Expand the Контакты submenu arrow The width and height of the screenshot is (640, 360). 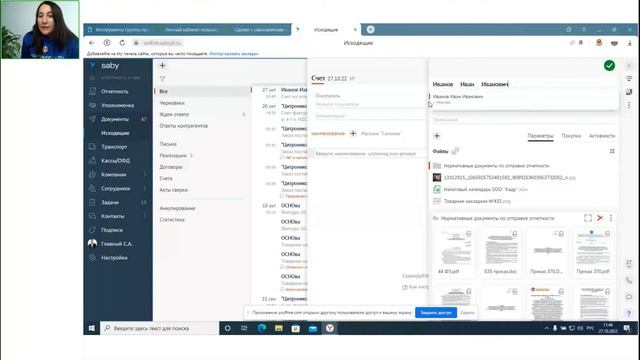coord(145,216)
